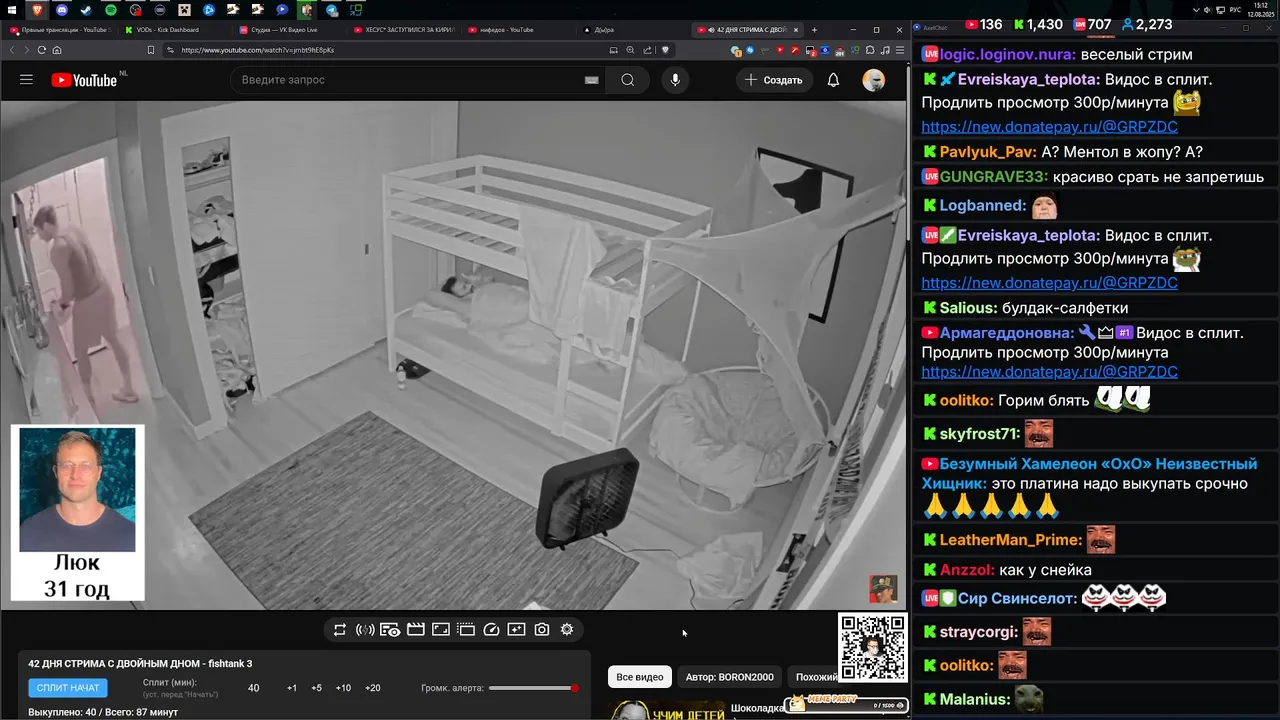Open Windows Start button
This screenshot has width=1280, height=720.
coord(11,10)
